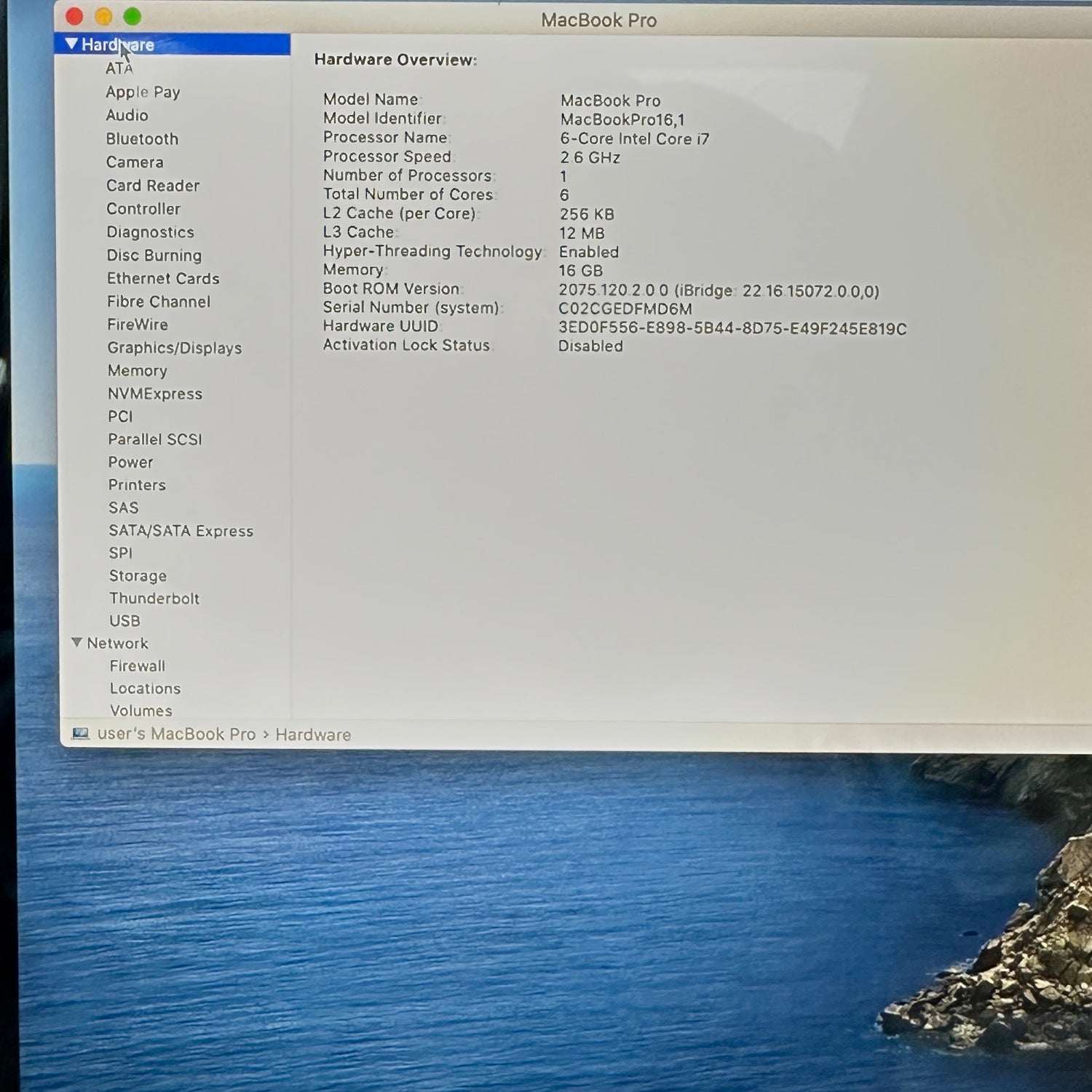Open SPI section
This screenshot has width=1092, height=1092.
121,553
